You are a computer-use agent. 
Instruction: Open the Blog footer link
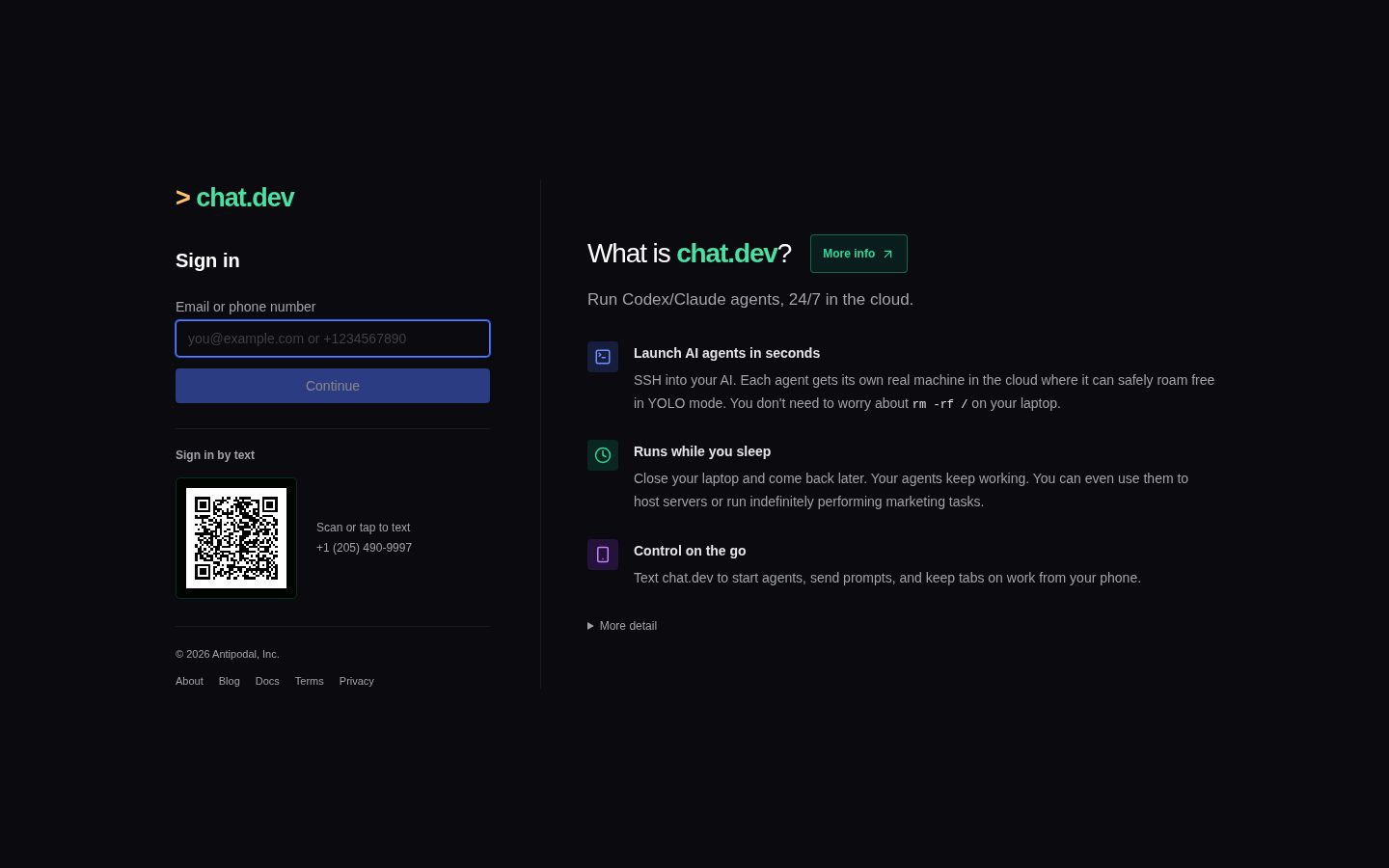(230, 681)
